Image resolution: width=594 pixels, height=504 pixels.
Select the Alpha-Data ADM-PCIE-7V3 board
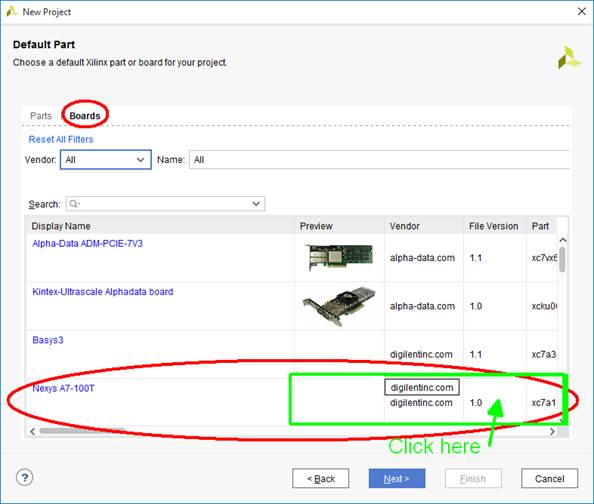tap(88, 244)
